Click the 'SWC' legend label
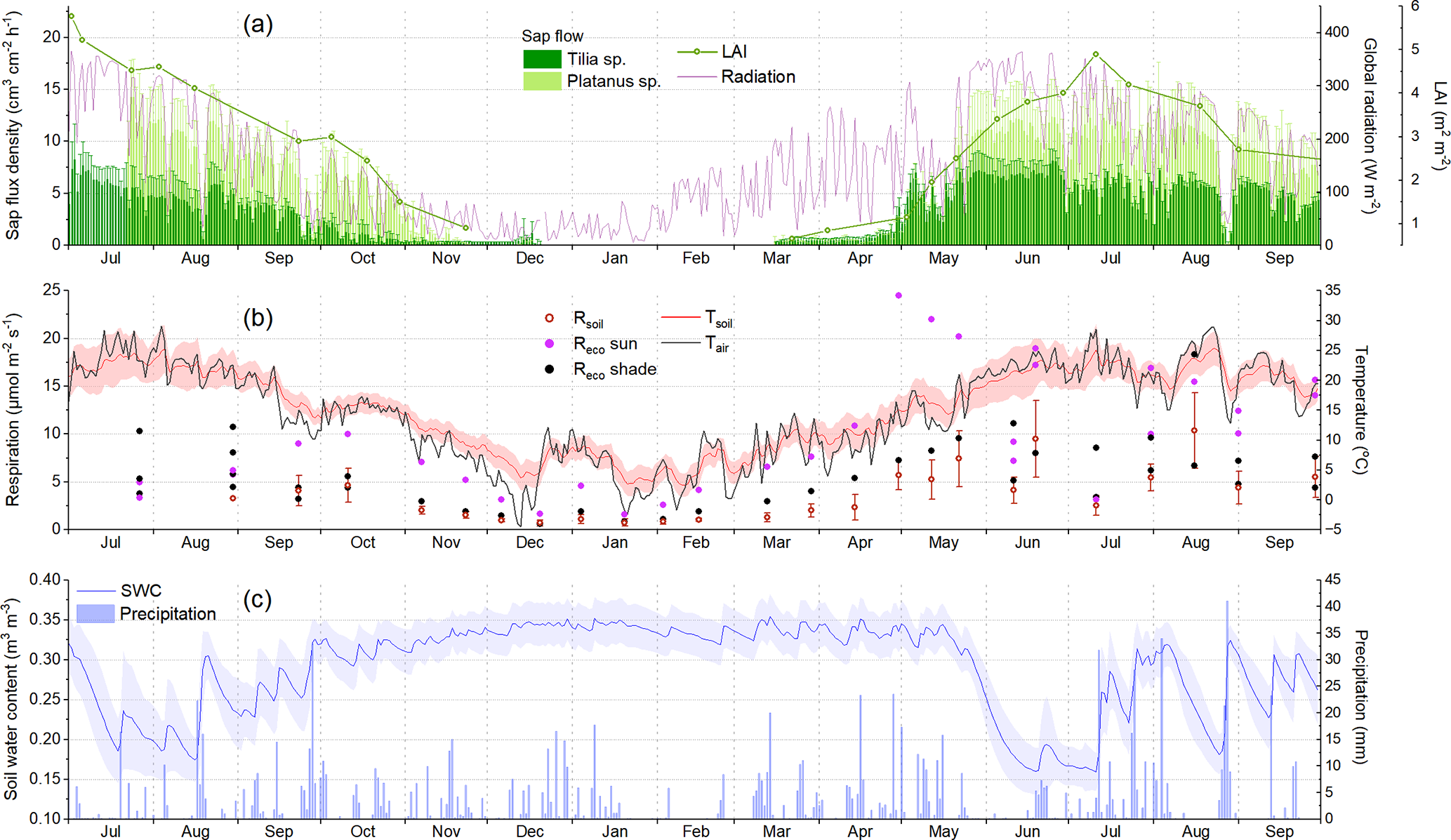The width and height of the screenshot is (1451, 840). pos(141,591)
